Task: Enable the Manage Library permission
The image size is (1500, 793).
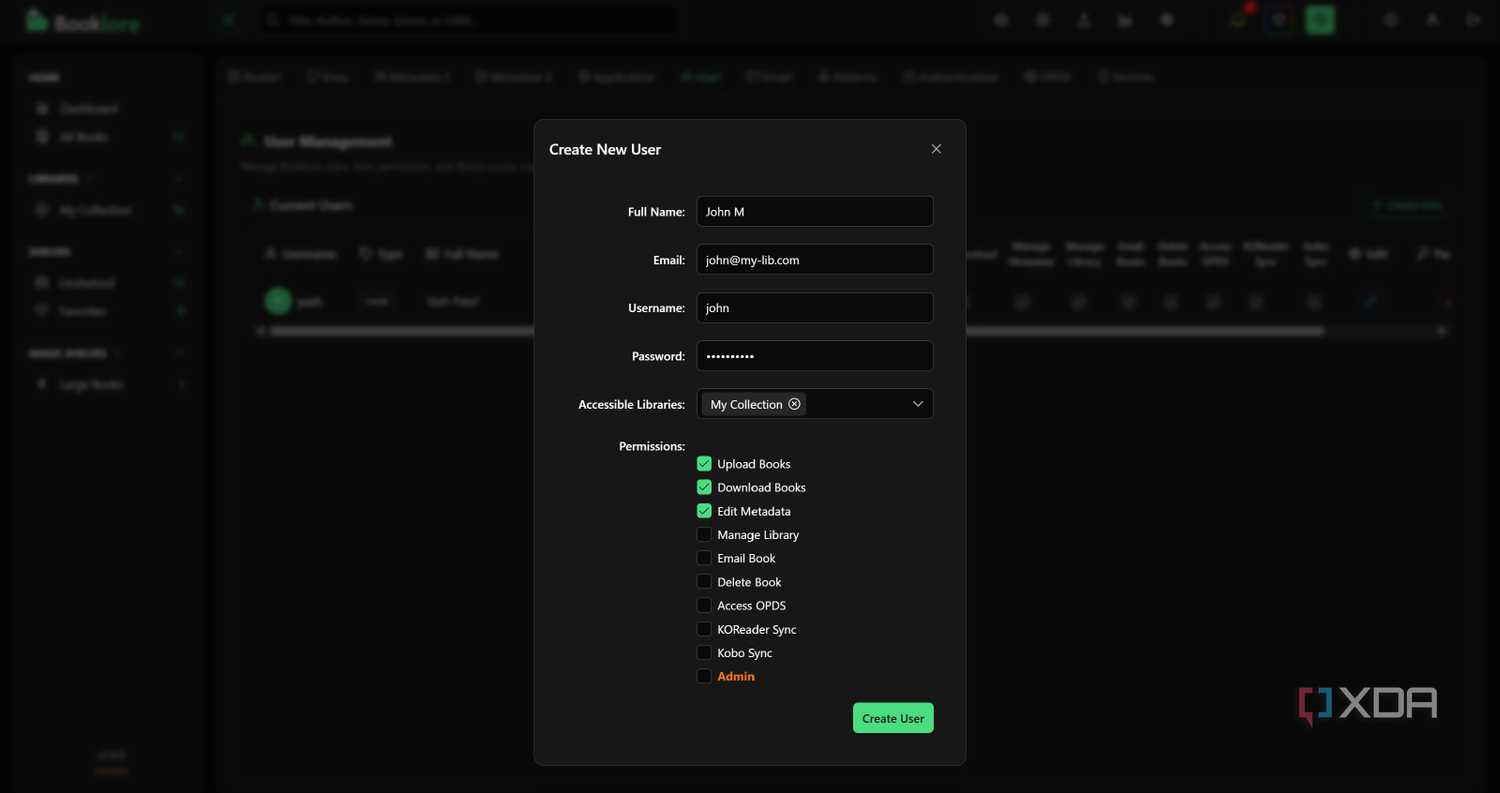Action: click(704, 535)
